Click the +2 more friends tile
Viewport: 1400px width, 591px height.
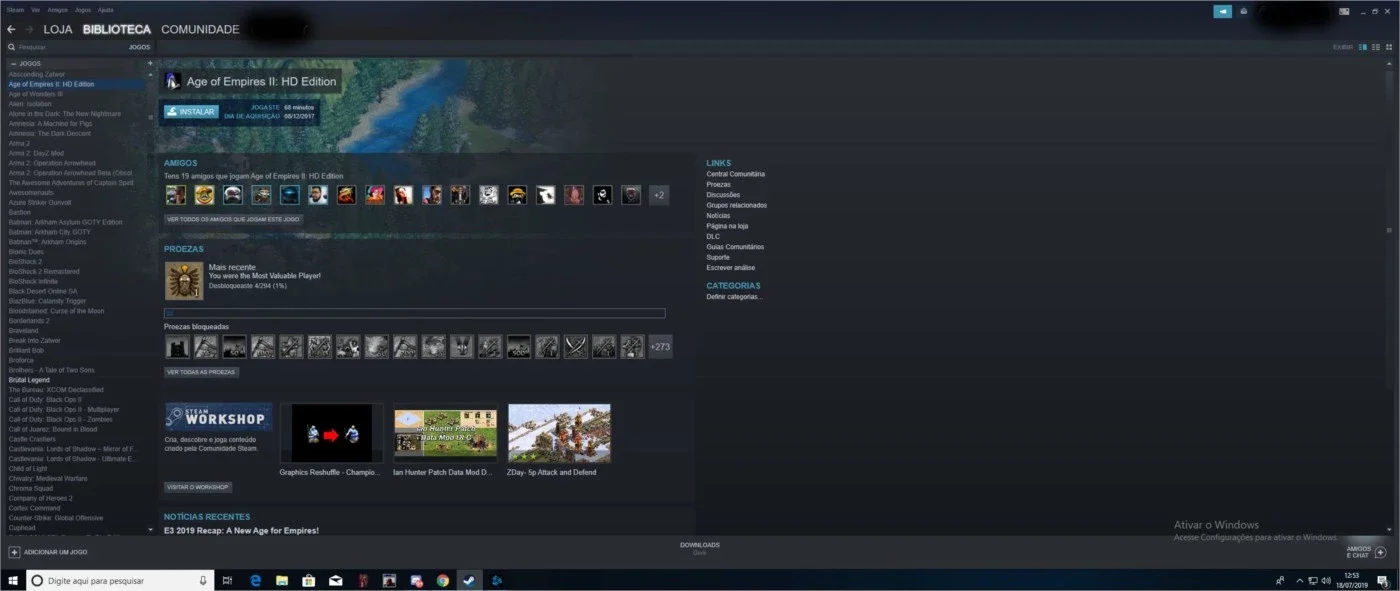659,195
